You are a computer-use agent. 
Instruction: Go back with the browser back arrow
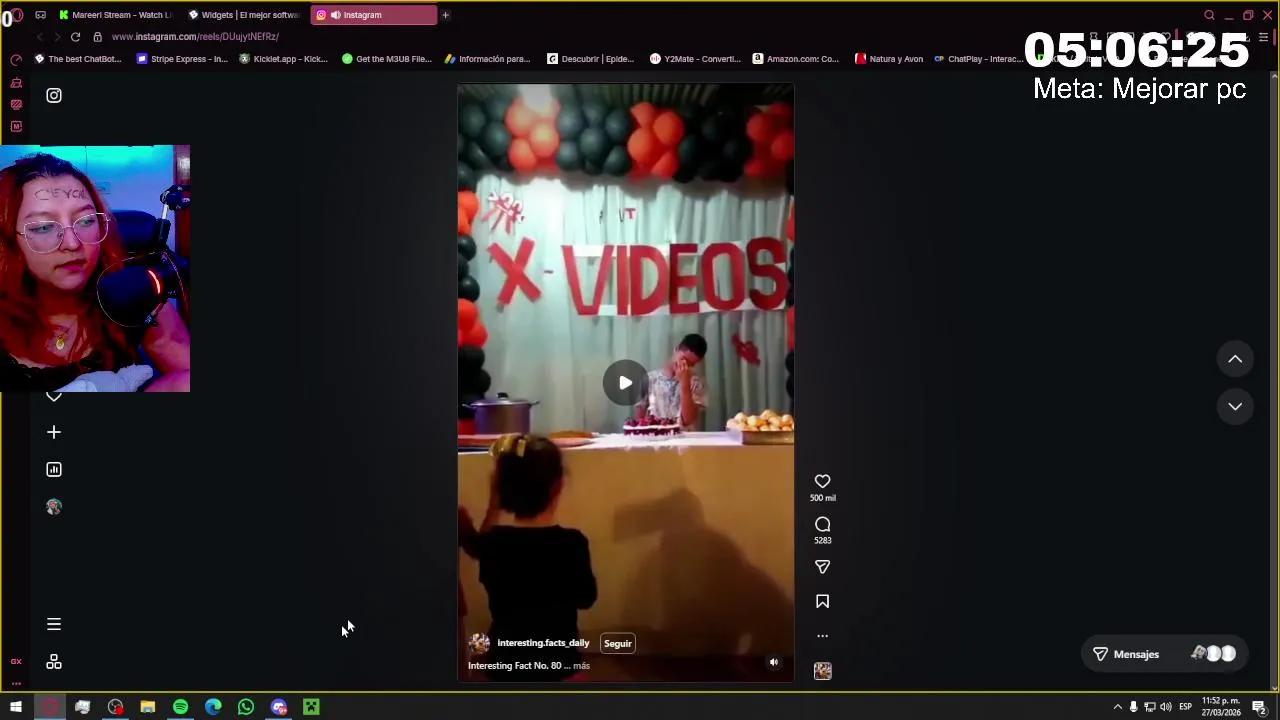39,37
